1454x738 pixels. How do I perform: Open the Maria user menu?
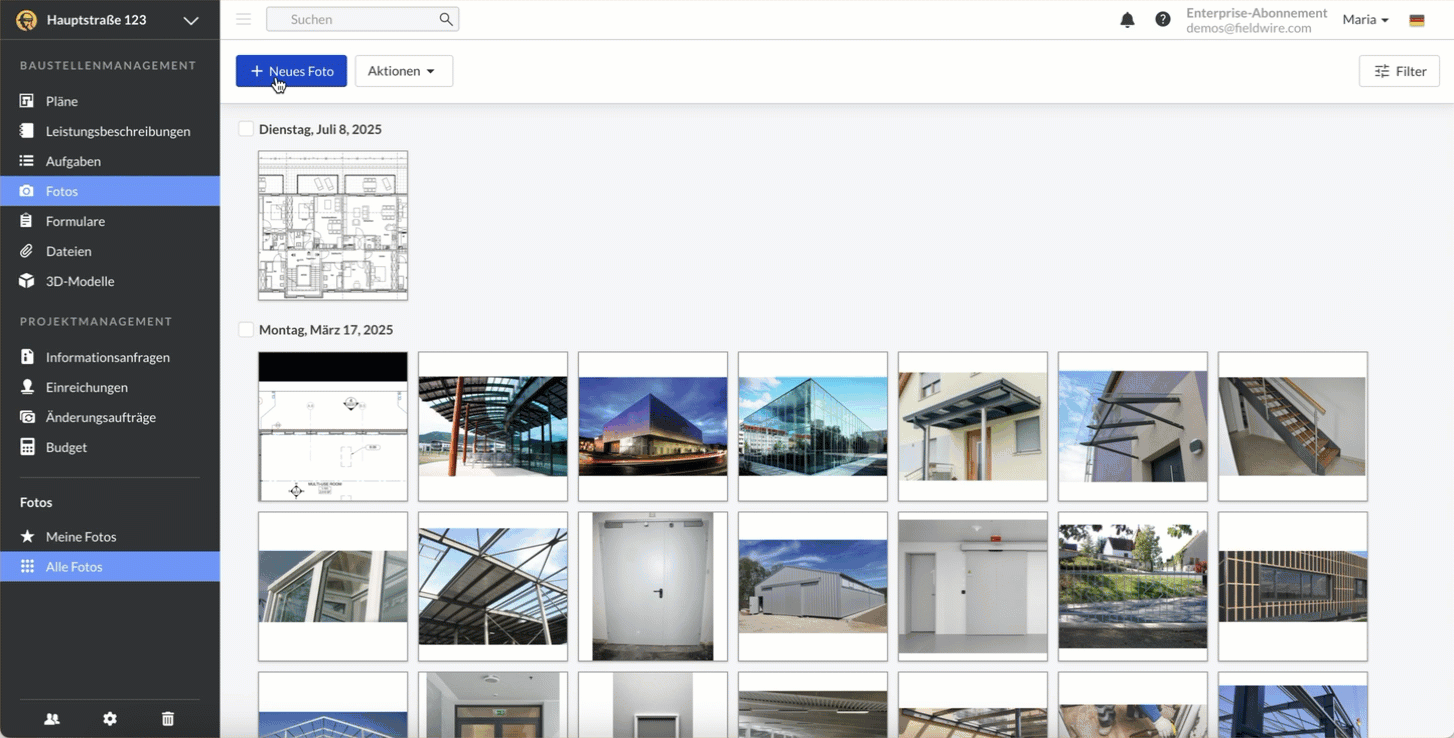[1365, 20]
